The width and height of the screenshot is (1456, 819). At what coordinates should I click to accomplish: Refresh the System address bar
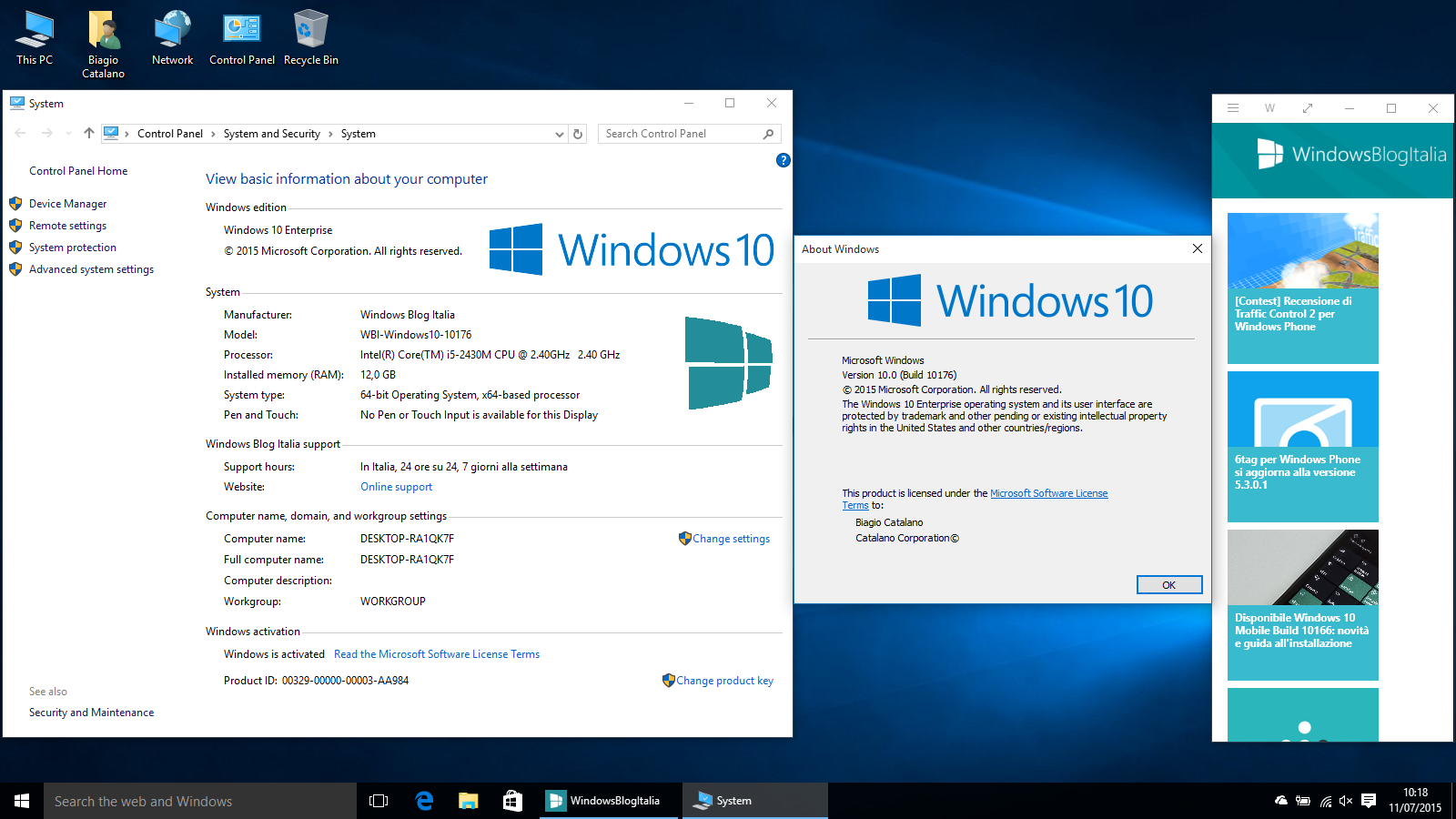(578, 134)
